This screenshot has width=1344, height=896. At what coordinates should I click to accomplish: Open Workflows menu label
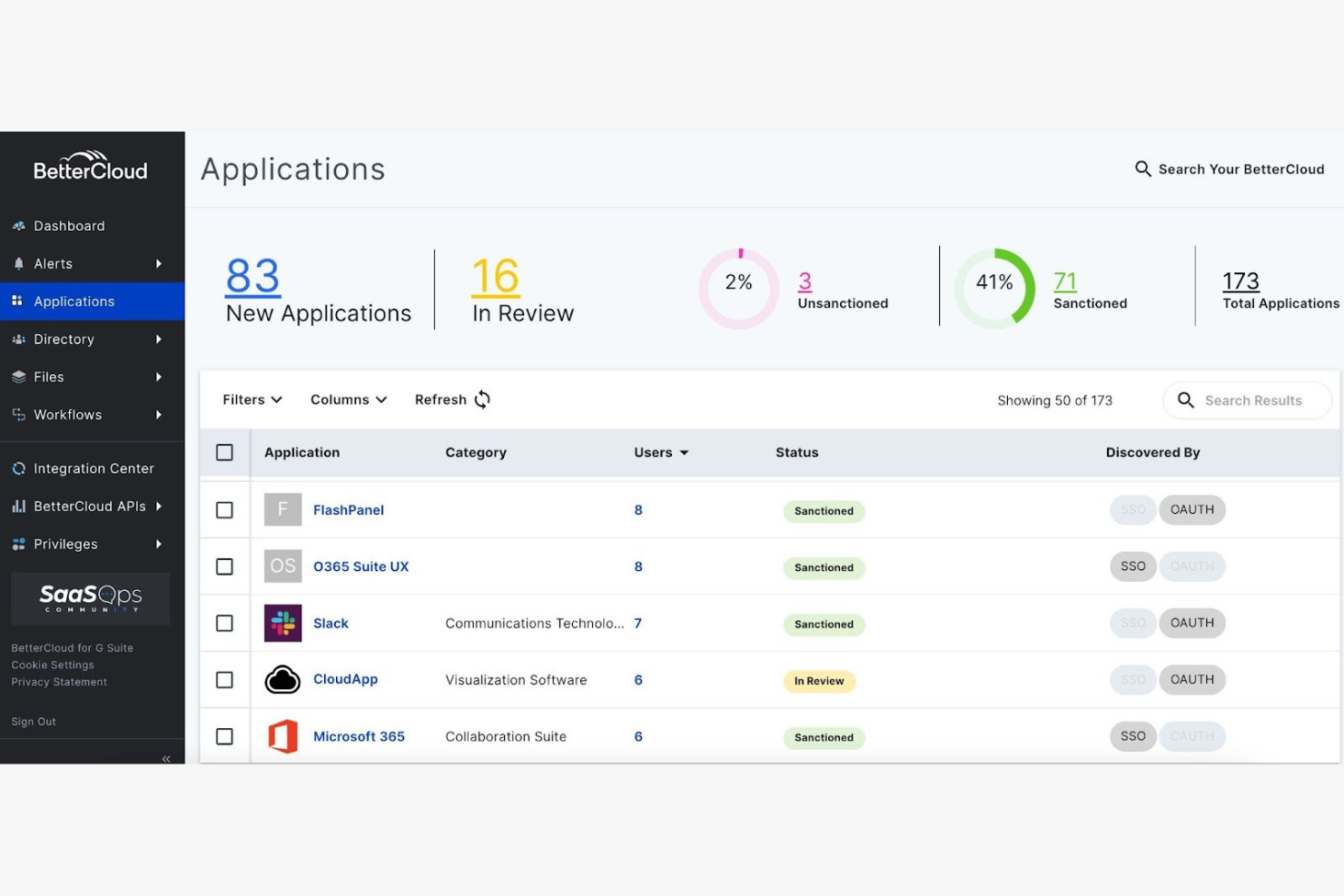[68, 414]
